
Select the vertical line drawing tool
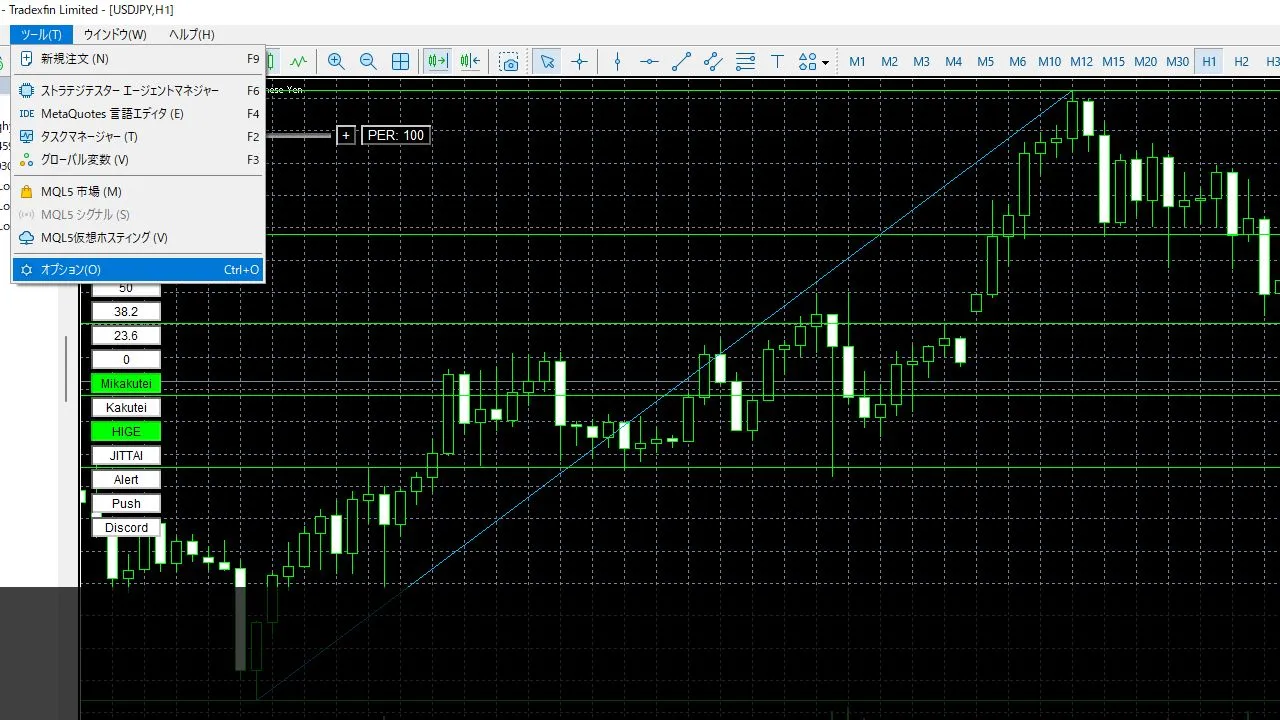617,61
